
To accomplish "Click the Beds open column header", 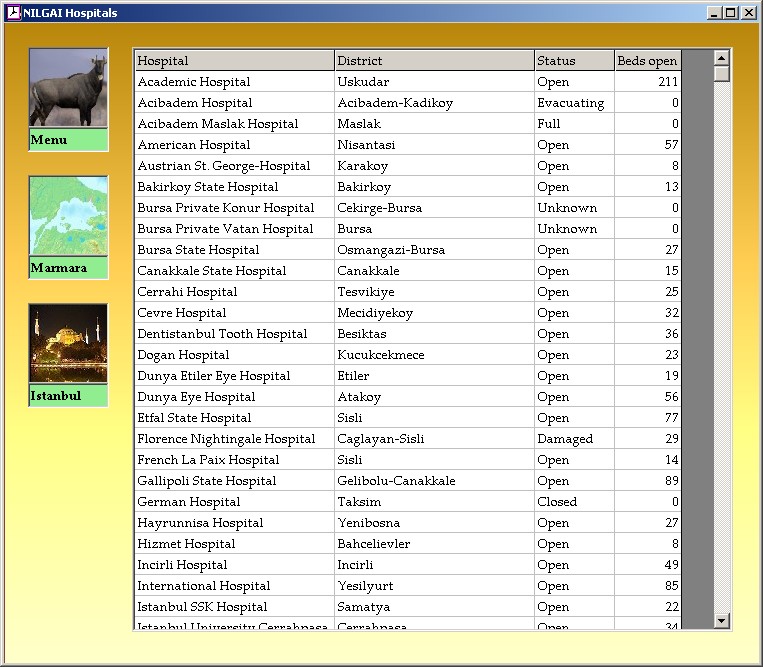I will (647, 61).
